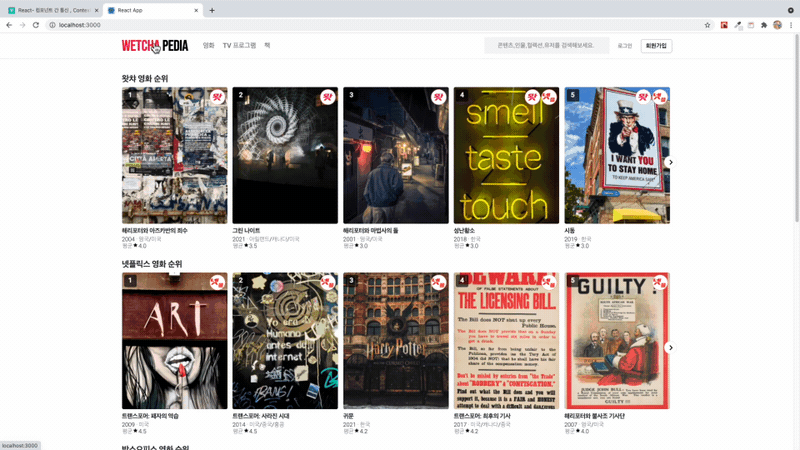Open the 책 menu item
The width and height of the screenshot is (800, 450).
pyautogui.click(x=267, y=45)
